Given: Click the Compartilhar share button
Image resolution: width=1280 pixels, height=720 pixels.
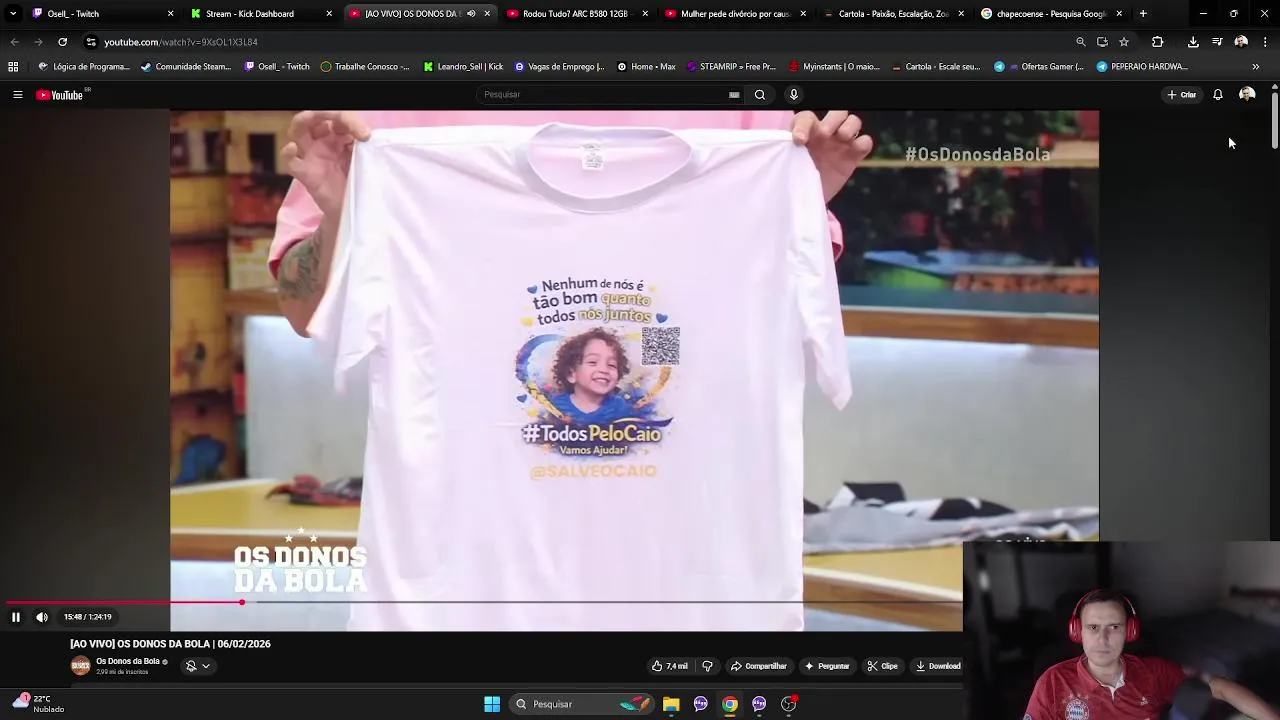Looking at the screenshot, I should (759, 666).
